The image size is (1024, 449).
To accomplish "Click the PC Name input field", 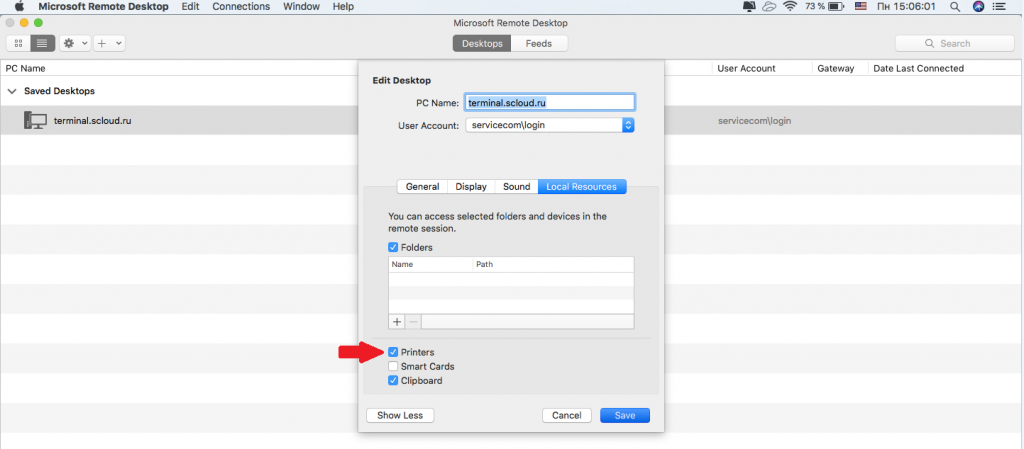I will (x=550, y=102).
